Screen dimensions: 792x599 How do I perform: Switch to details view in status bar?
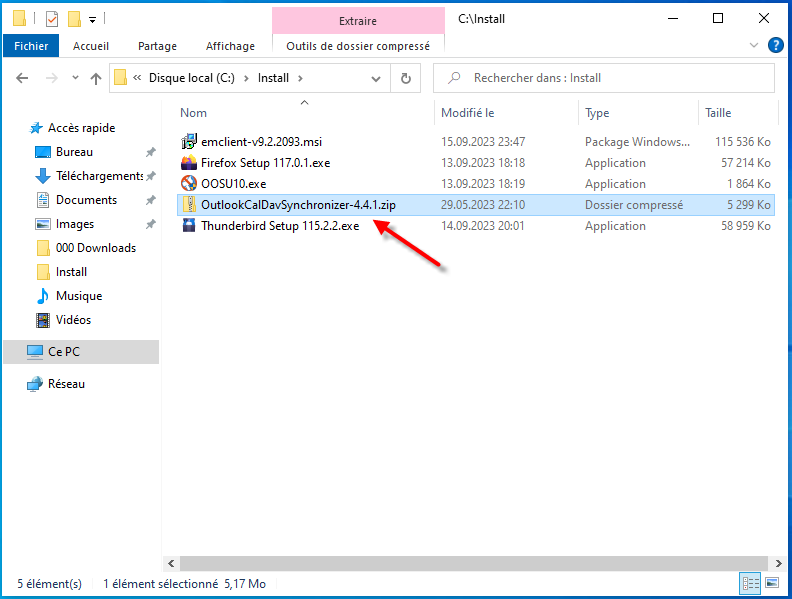pyautogui.click(x=750, y=583)
